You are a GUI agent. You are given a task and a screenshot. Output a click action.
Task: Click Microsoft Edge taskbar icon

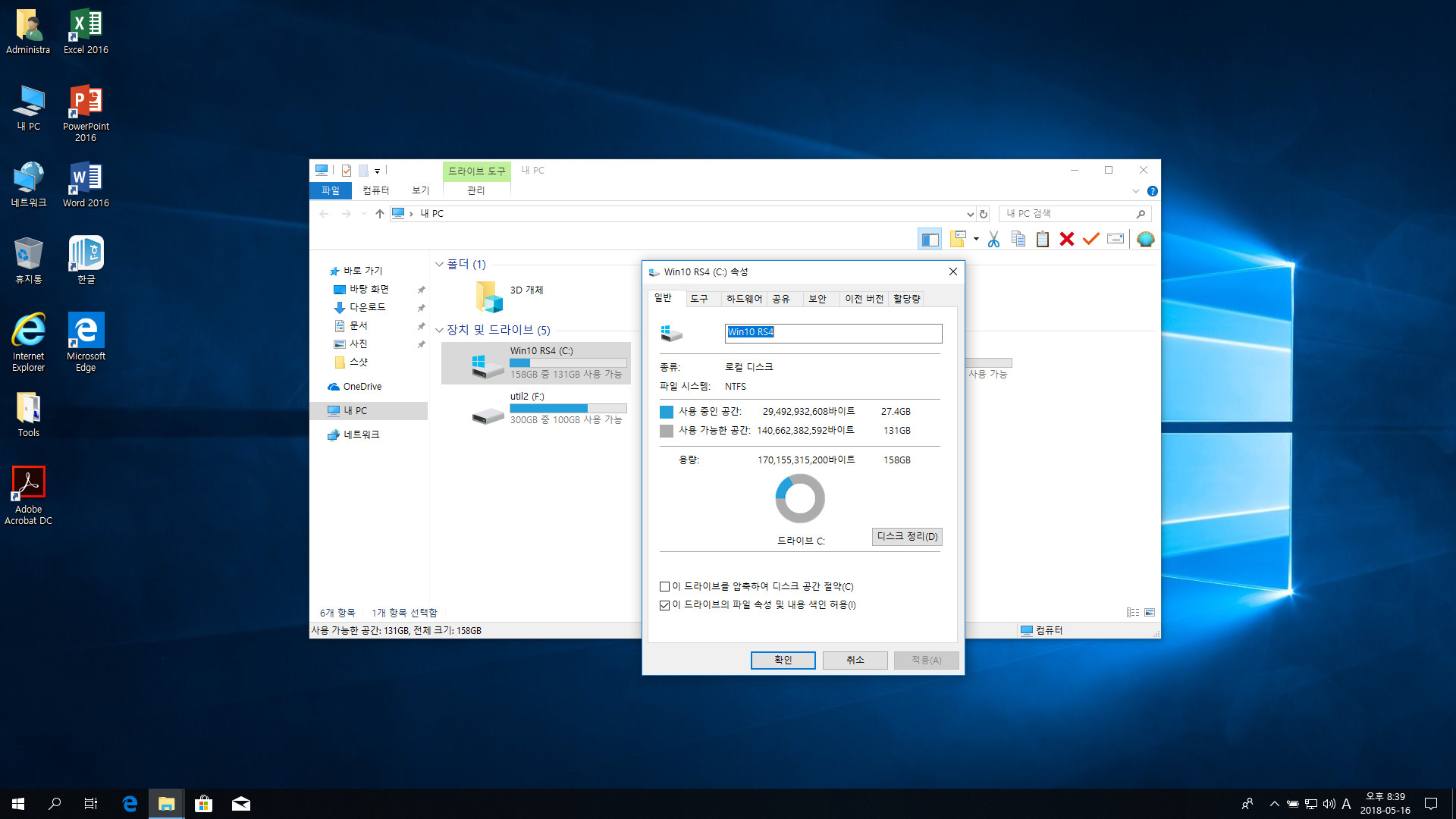pyautogui.click(x=130, y=804)
